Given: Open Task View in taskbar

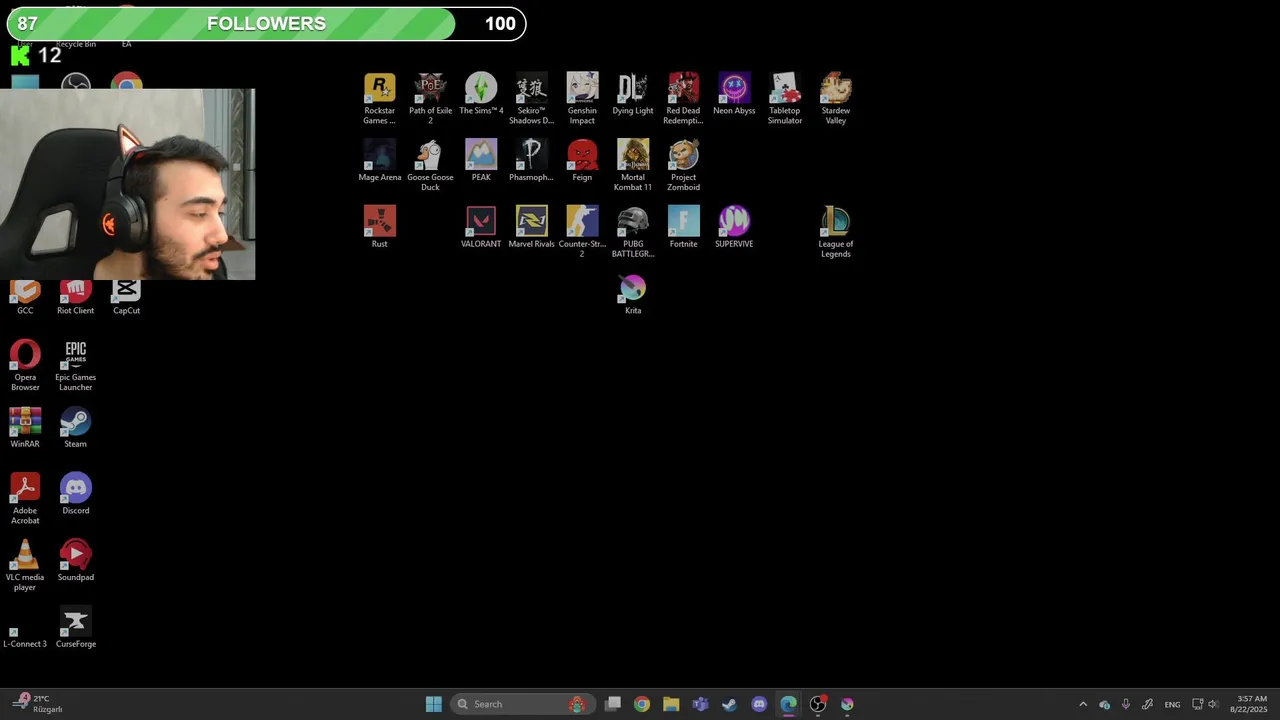Looking at the screenshot, I should pos(613,704).
